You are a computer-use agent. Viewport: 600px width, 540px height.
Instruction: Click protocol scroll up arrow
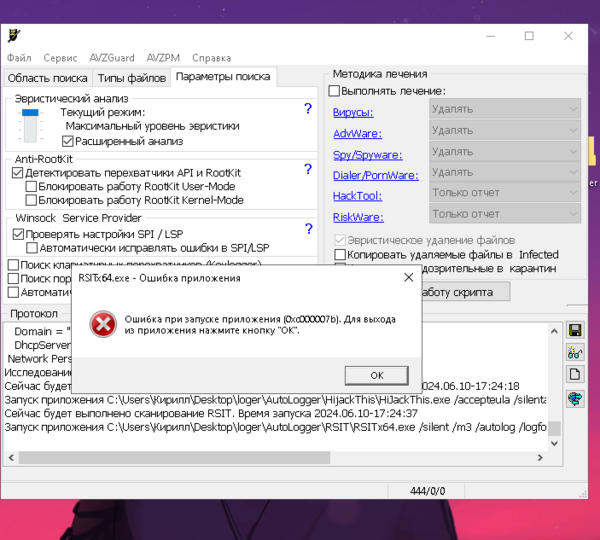(554, 331)
